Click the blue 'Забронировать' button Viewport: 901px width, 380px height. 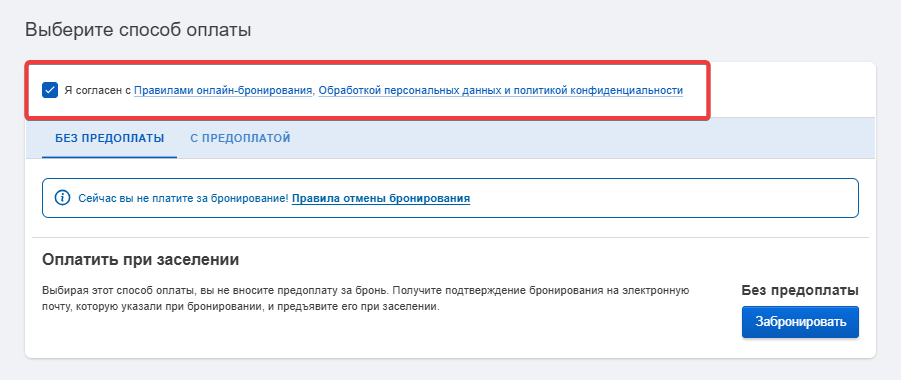click(800, 322)
